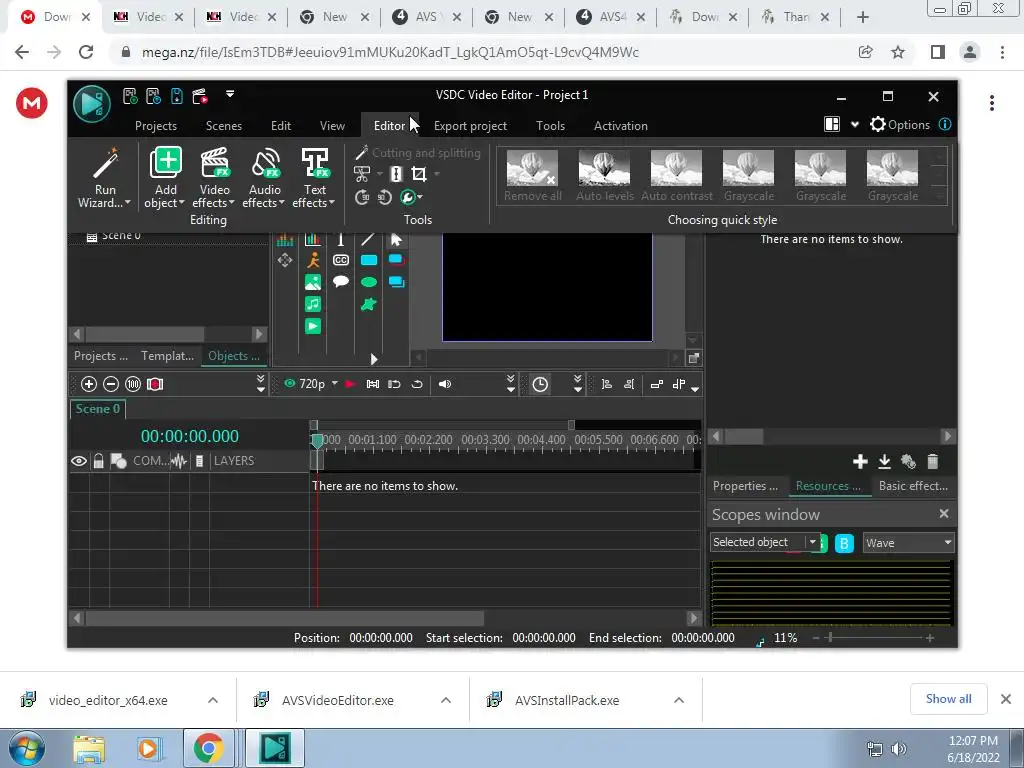Delete resource with trash icon
The image size is (1024, 768).
pos(933,462)
